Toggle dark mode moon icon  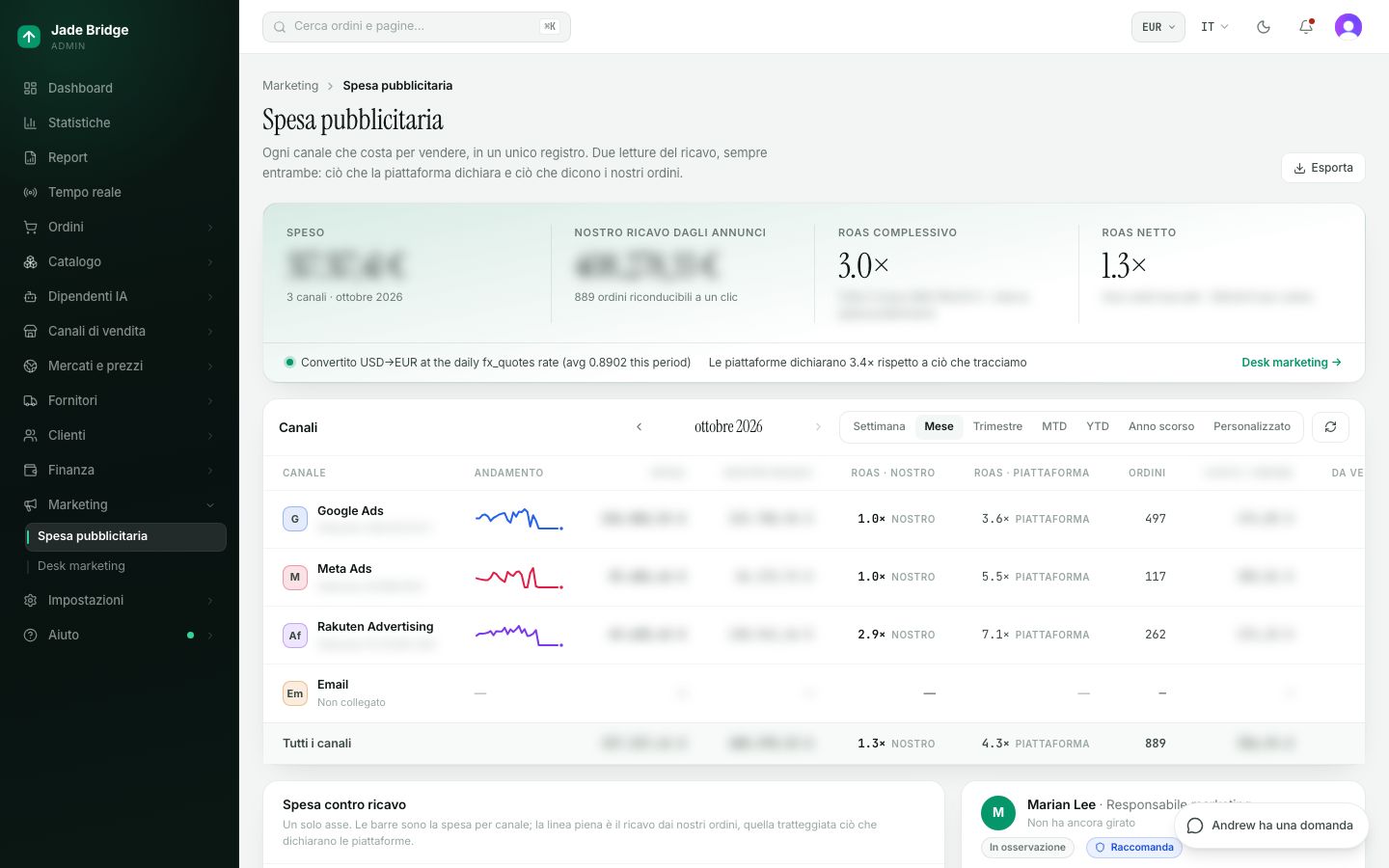tap(1264, 27)
